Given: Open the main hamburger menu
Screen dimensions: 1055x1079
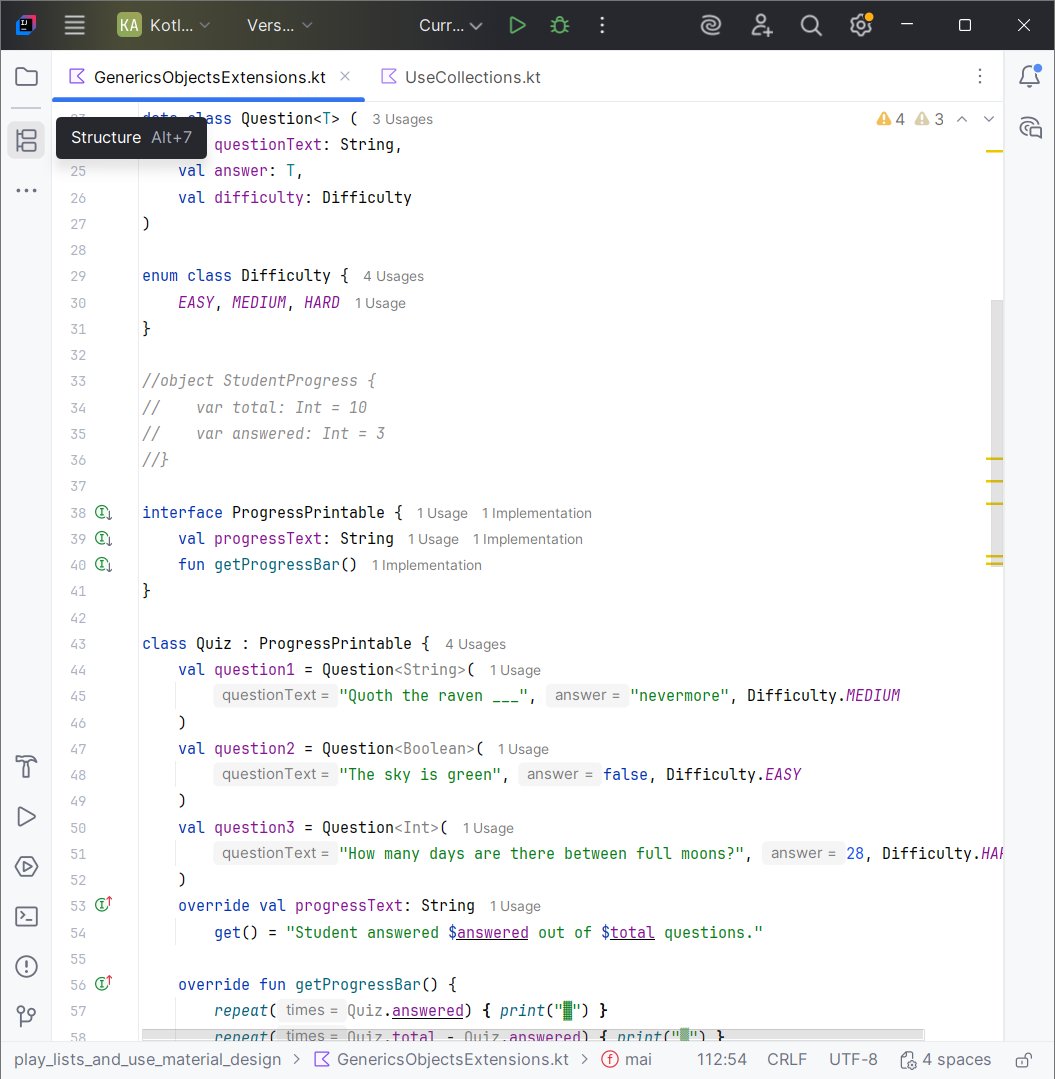Looking at the screenshot, I should click(74, 25).
